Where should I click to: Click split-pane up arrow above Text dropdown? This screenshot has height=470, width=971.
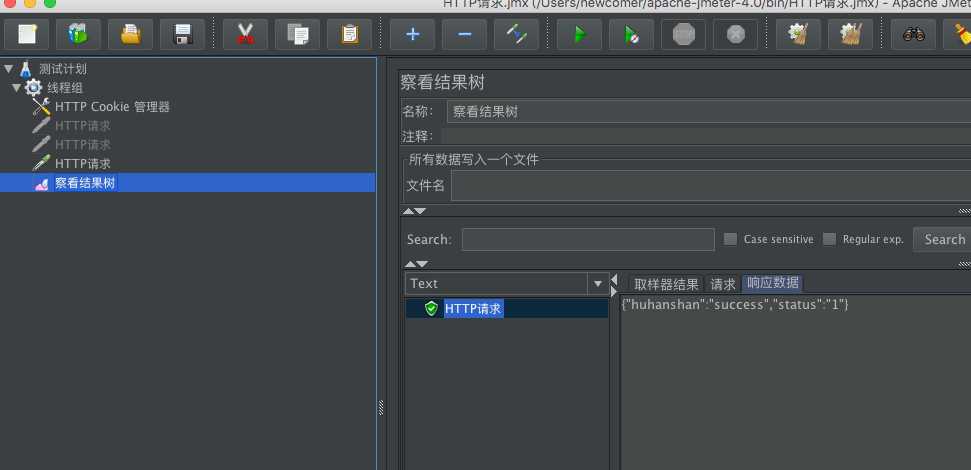point(409,264)
